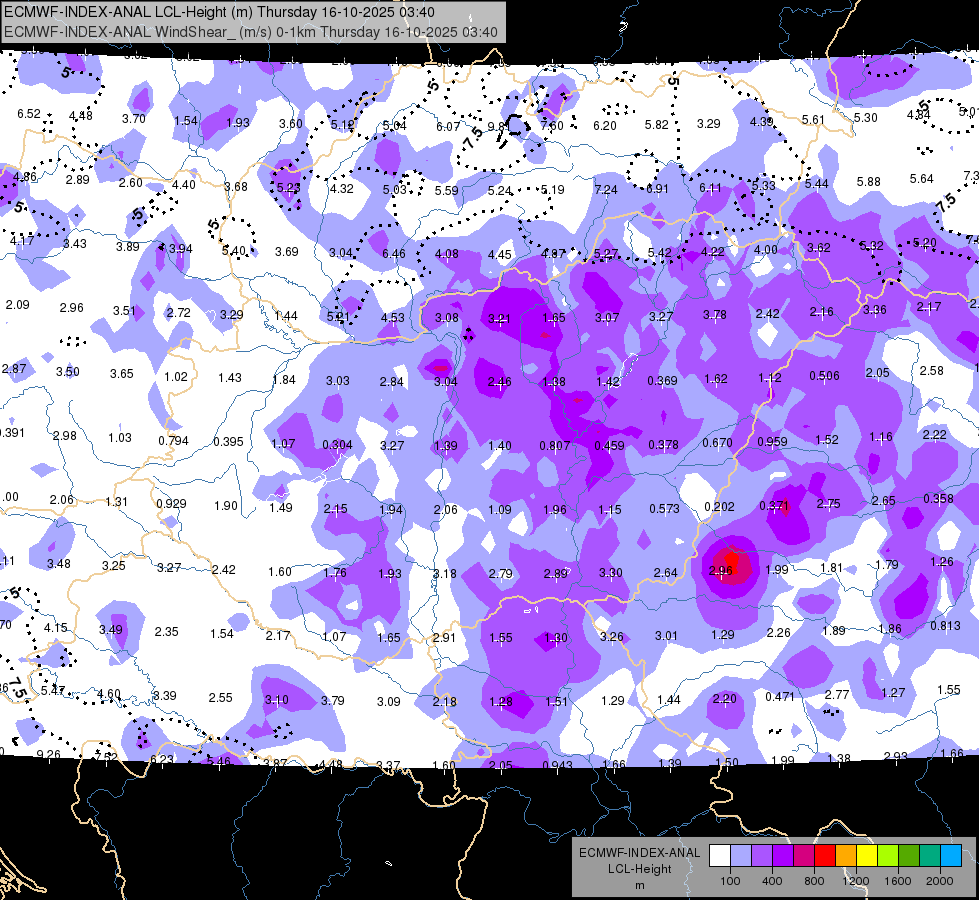Click the wind shear value 0.573

[x=664, y=508]
